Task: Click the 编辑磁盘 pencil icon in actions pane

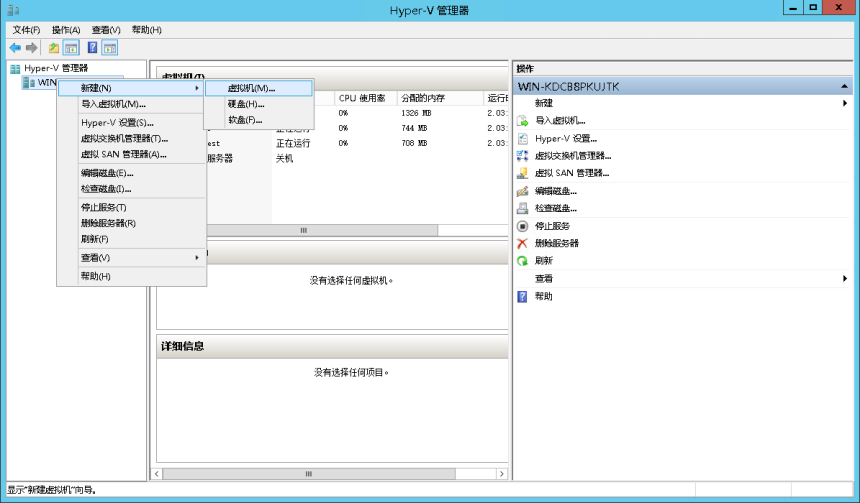Action: pyautogui.click(x=523, y=191)
